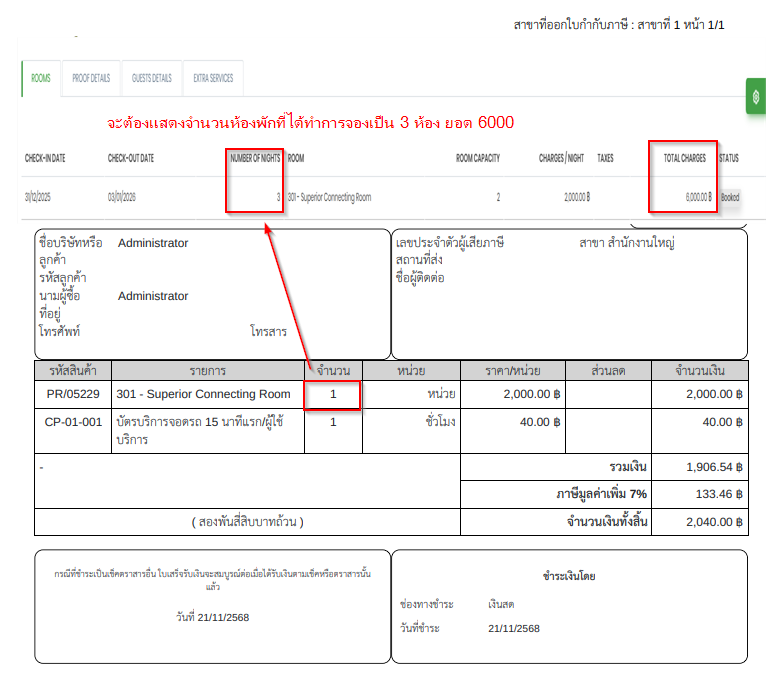Click the Booked status badge
The width and height of the screenshot is (781, 692).
(x=730, y=197)
